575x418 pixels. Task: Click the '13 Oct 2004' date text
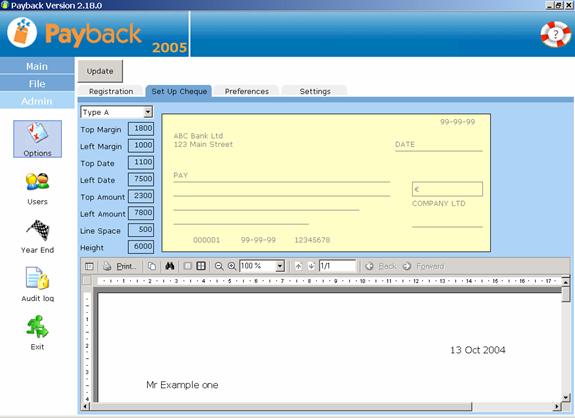click(477, 350)
